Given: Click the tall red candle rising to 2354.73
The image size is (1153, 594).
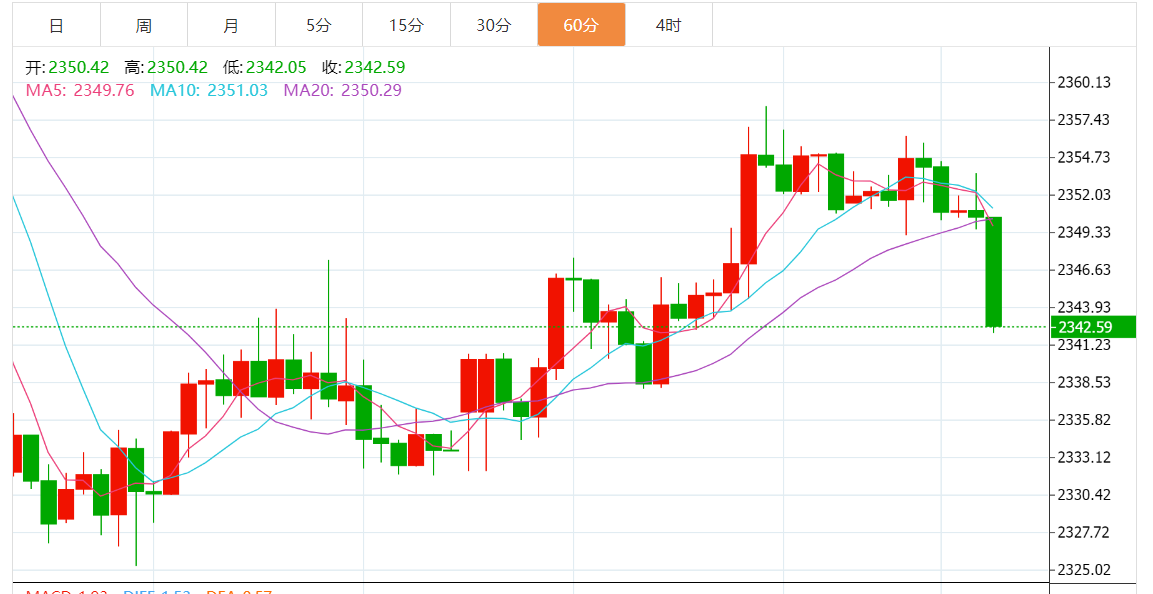Looking at the screenshot, I should coord(749,209).
